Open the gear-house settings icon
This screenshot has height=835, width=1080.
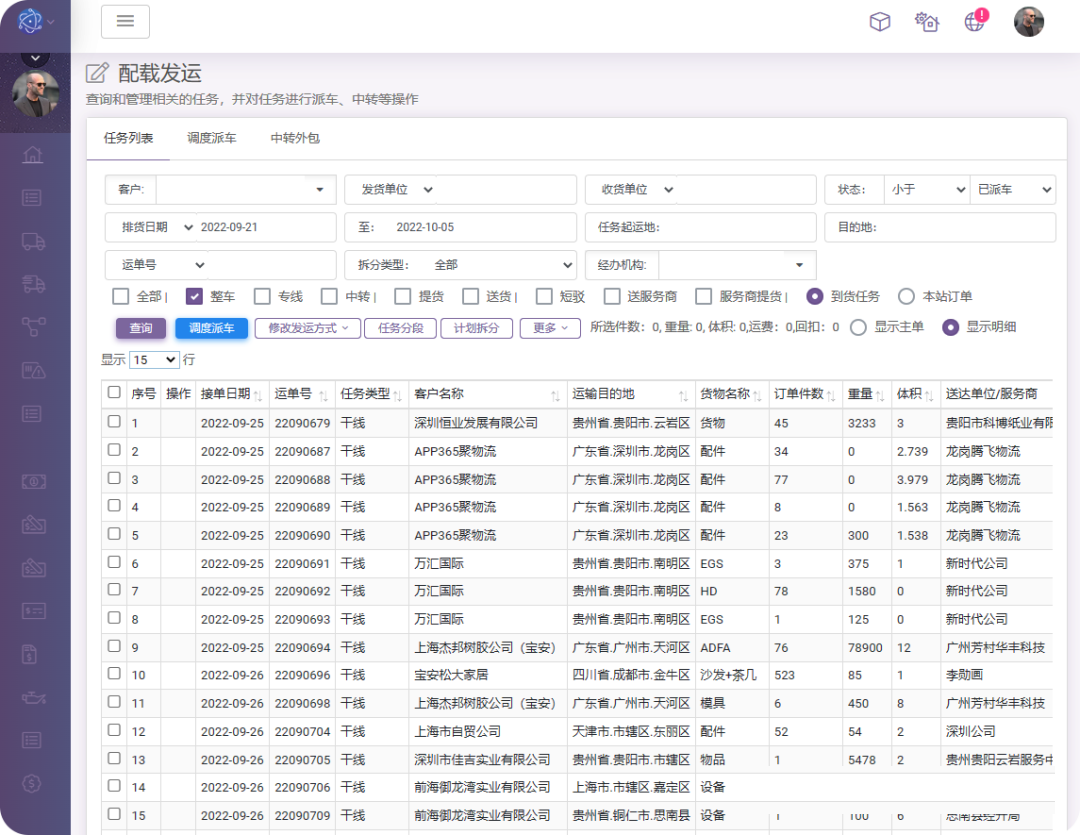pyautogui.click(x=927, y=21)
